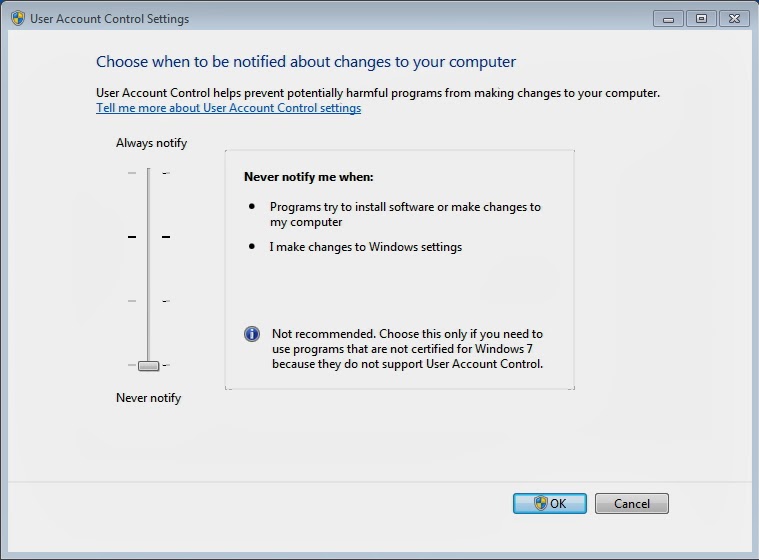Click the OK button with shield

pyautogui.click(x=549, y=503)
